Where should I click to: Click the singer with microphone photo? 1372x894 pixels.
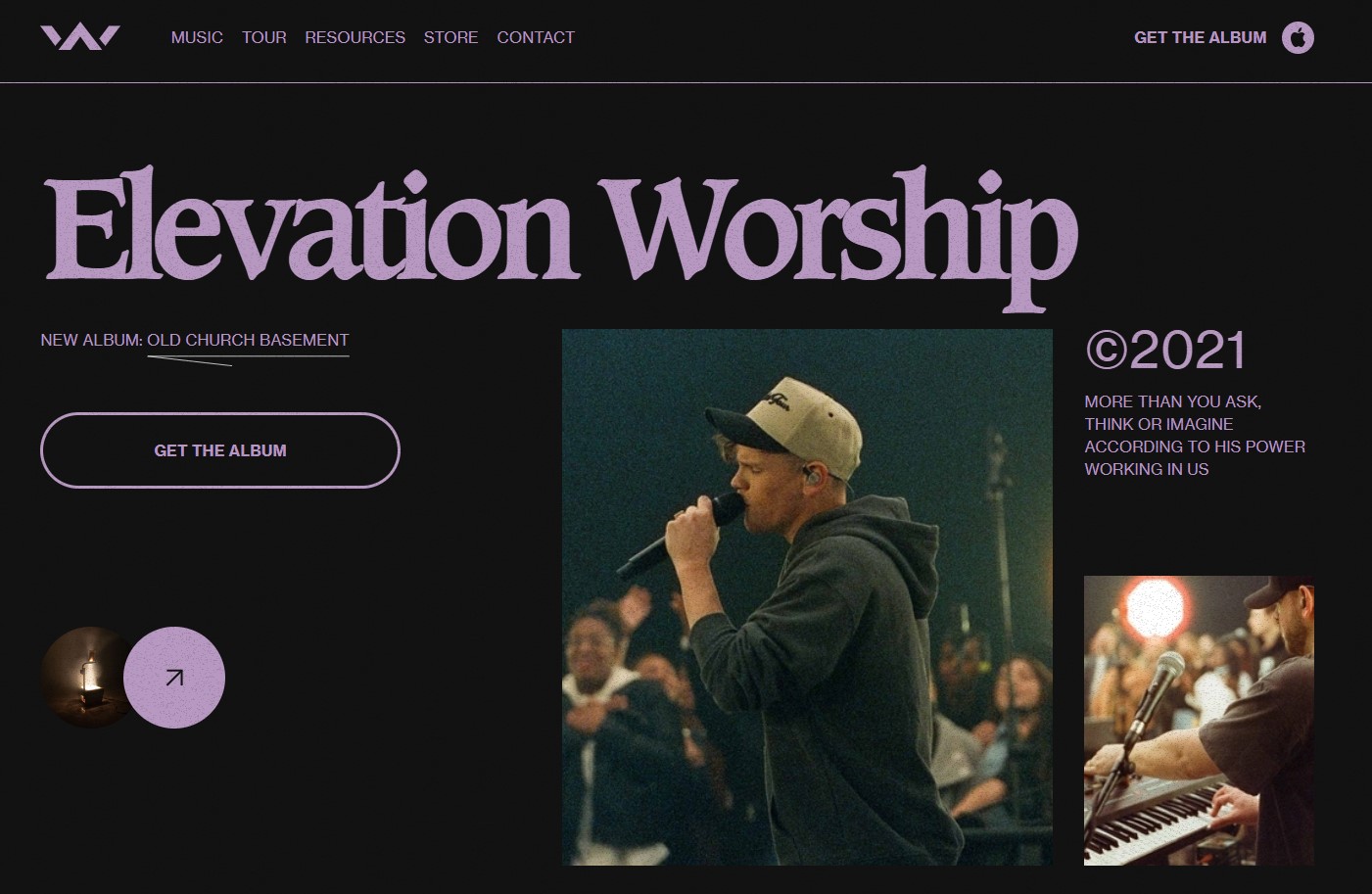coord(807,597)
